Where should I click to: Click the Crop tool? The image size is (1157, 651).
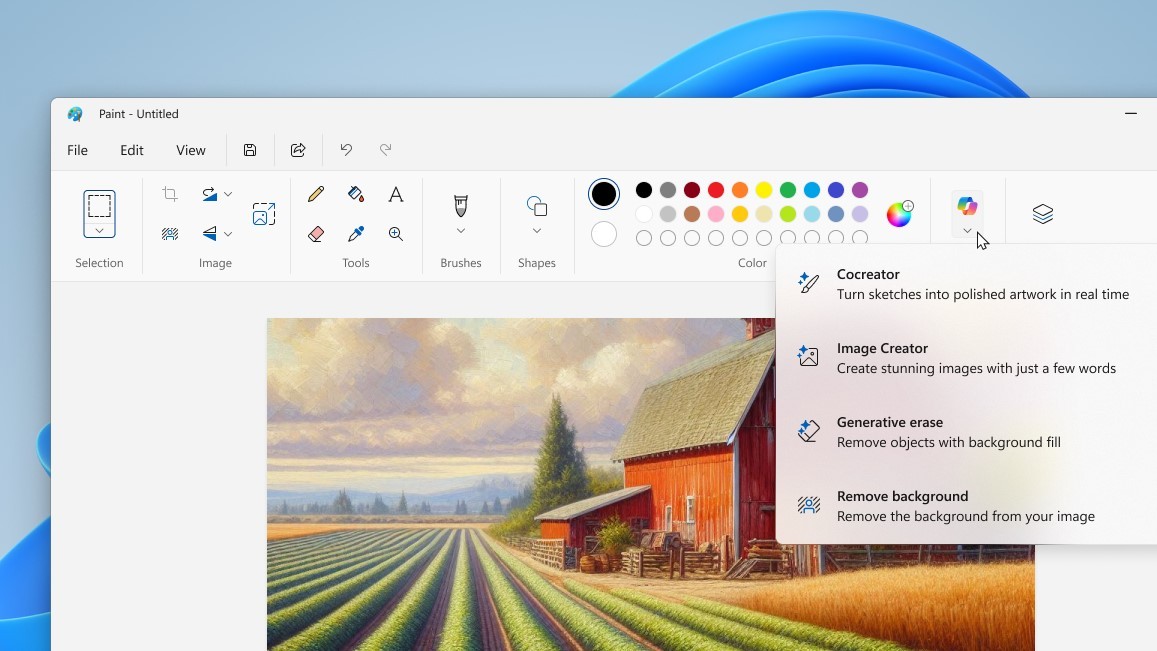click(170, 194)
